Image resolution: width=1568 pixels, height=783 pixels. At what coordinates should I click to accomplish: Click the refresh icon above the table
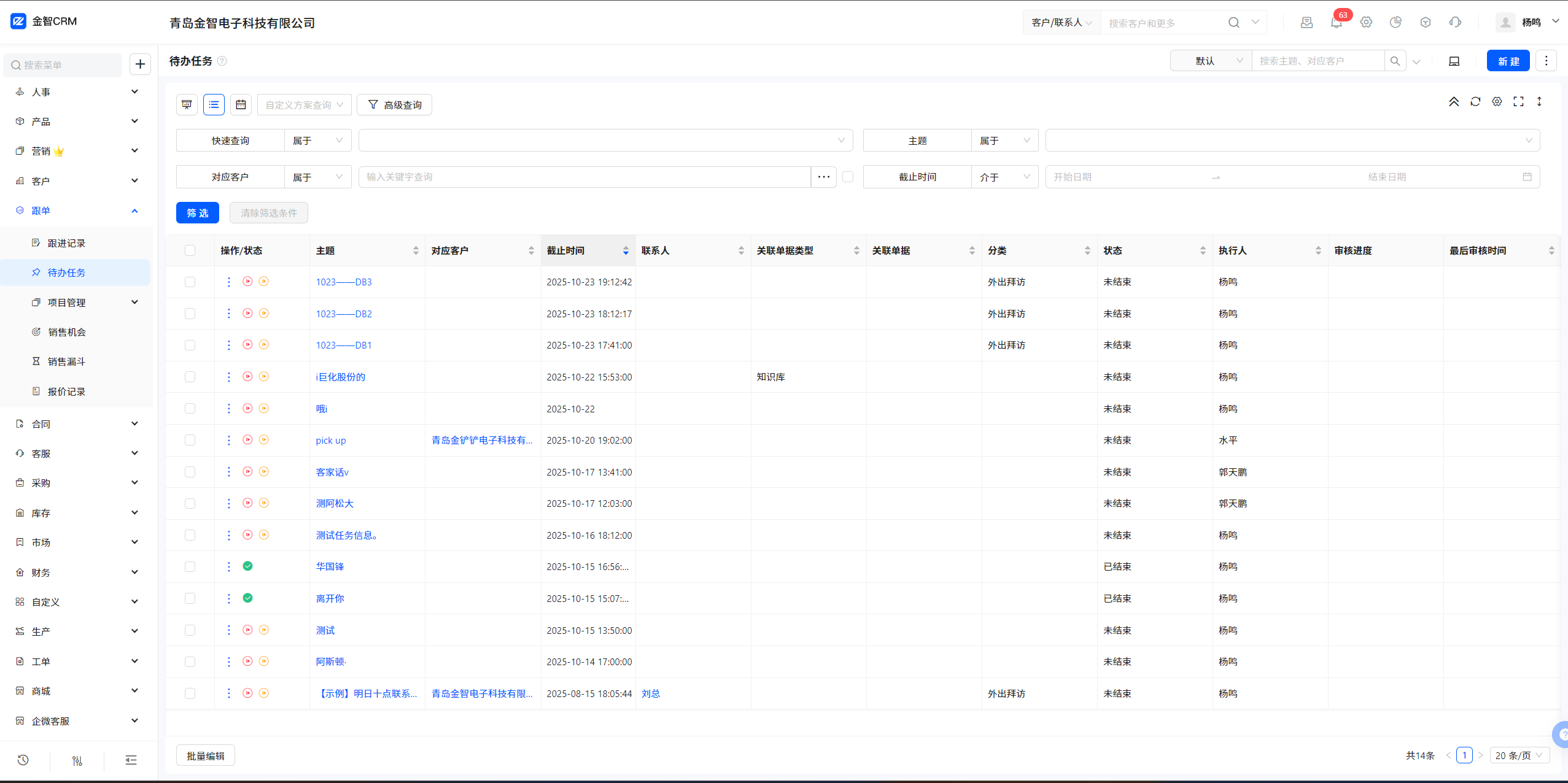tap(1475, 102)
